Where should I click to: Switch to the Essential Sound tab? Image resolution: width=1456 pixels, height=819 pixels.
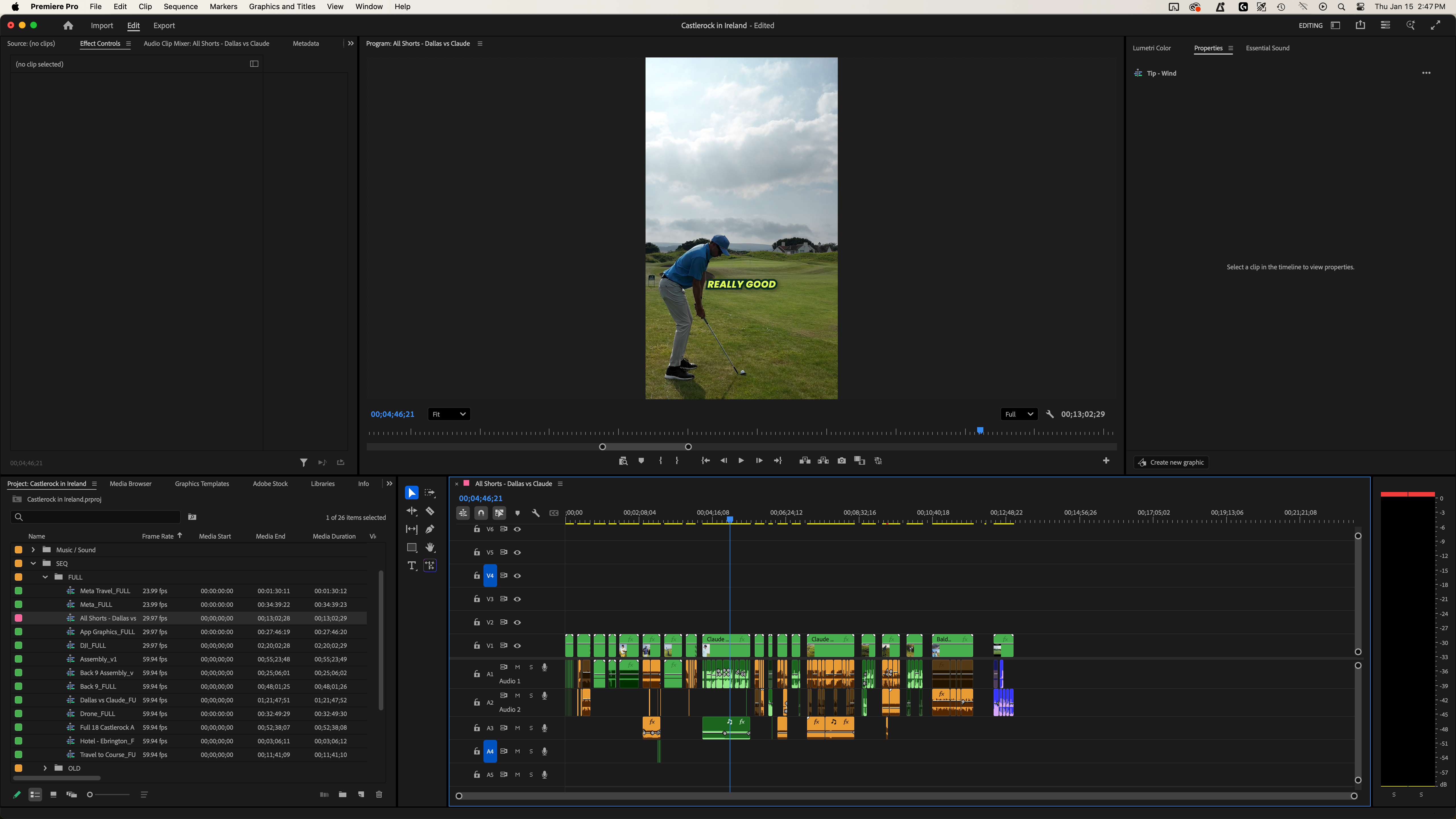point(1267,48)
